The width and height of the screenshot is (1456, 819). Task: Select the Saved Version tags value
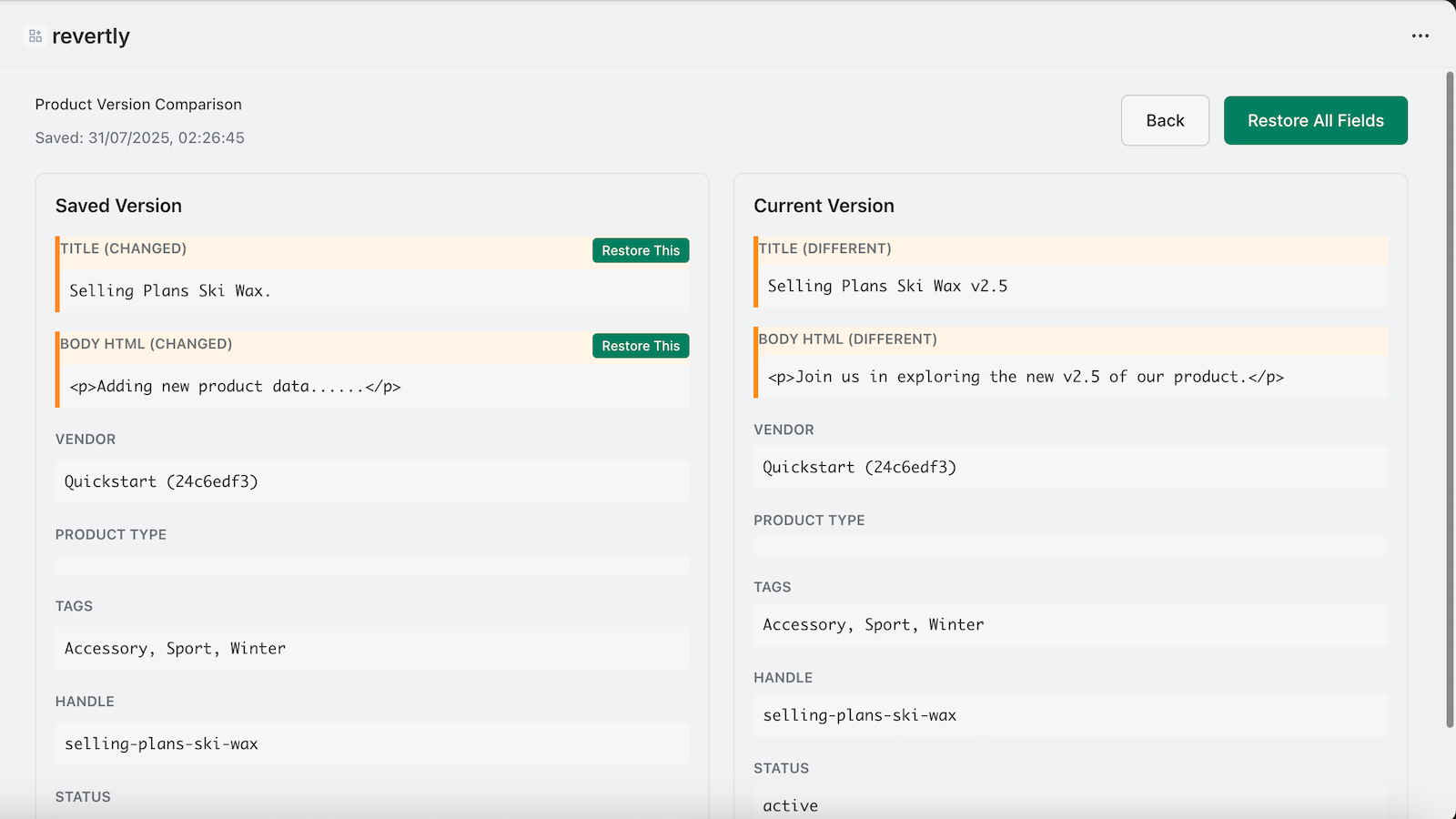click(175, 649)
